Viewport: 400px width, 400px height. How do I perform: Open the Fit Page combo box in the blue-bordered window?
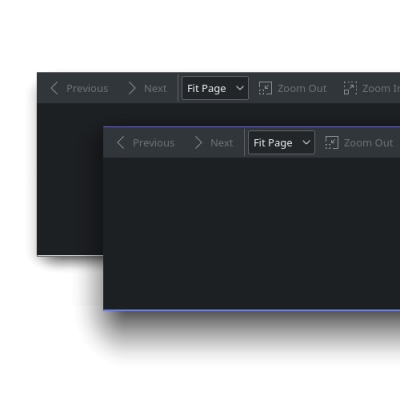coord(281,143)
